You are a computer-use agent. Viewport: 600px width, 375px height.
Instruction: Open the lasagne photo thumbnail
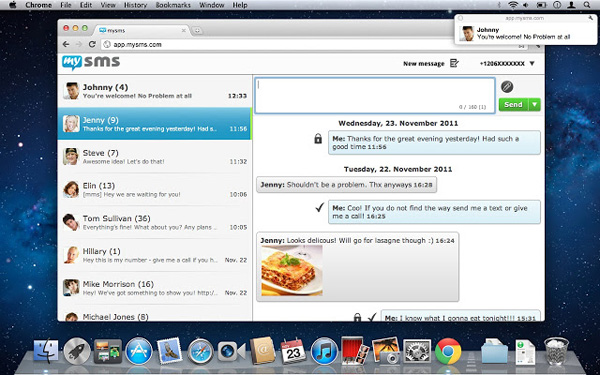292,271
